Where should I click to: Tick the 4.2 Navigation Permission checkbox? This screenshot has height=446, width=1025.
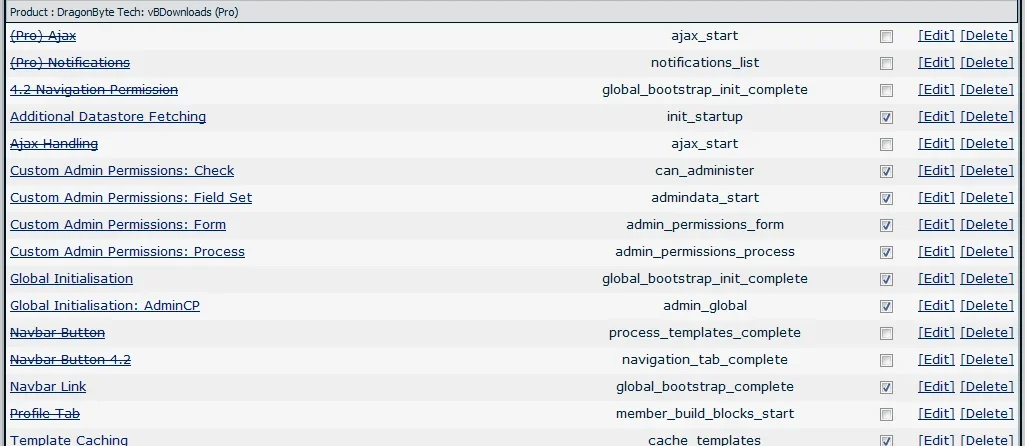pyautogui.click(x=886, y=91)
